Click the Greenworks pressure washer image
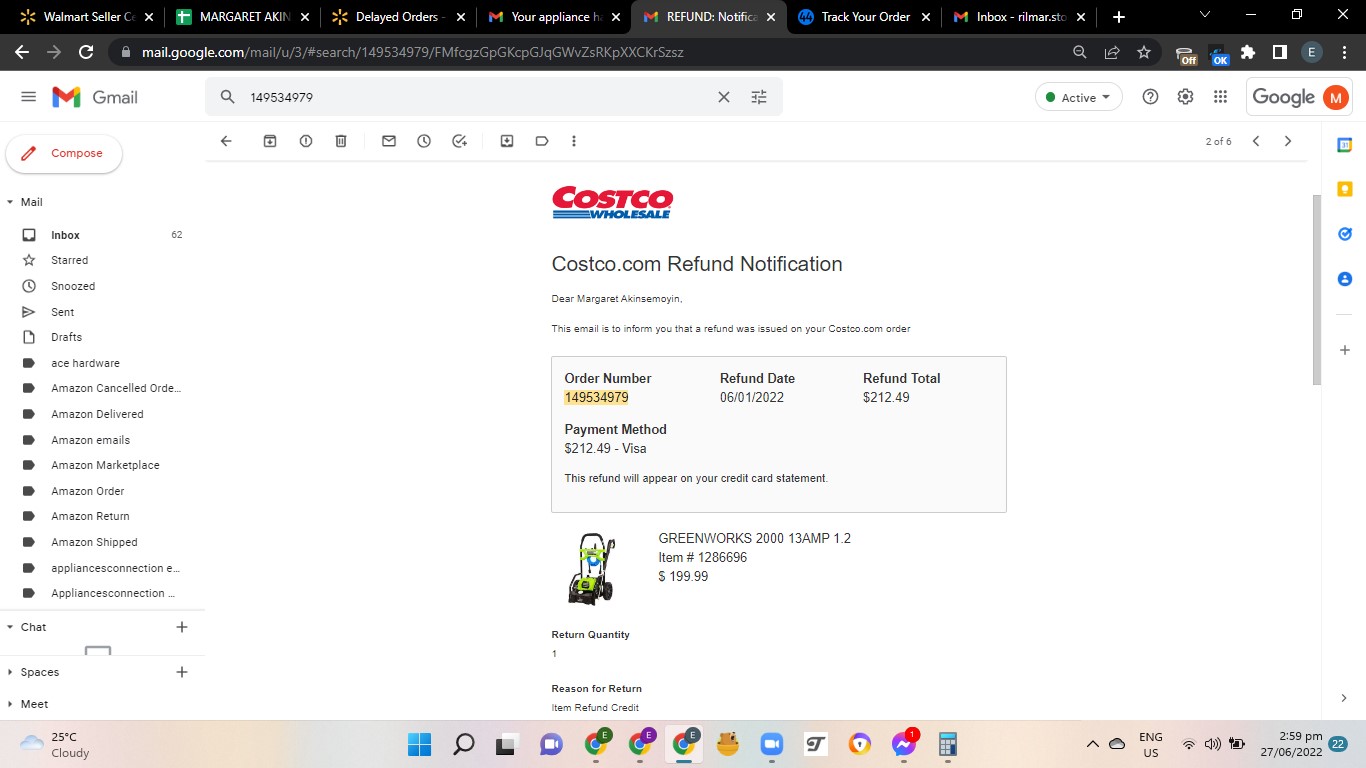This screenshot has height=768, width=1366. (592, 568)
